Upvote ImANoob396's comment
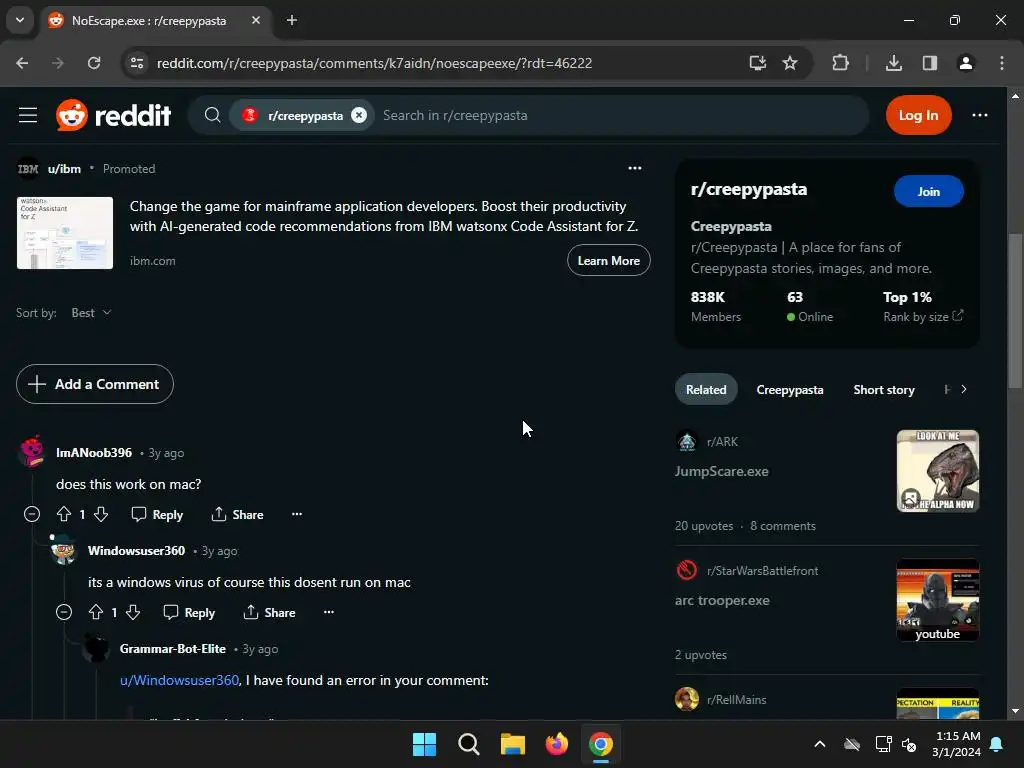Image resolution: width=1024 pixels, height=768 pixels. (x=64, y=515)
